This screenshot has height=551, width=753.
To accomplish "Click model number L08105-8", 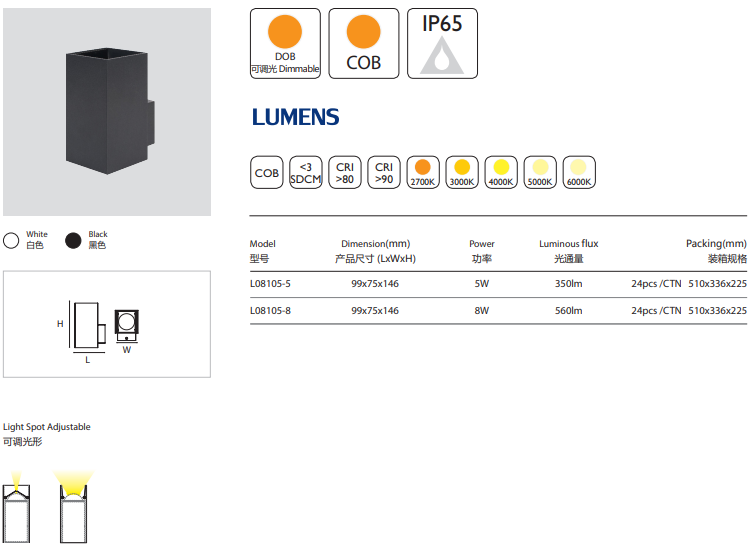I will pos(269,311).
